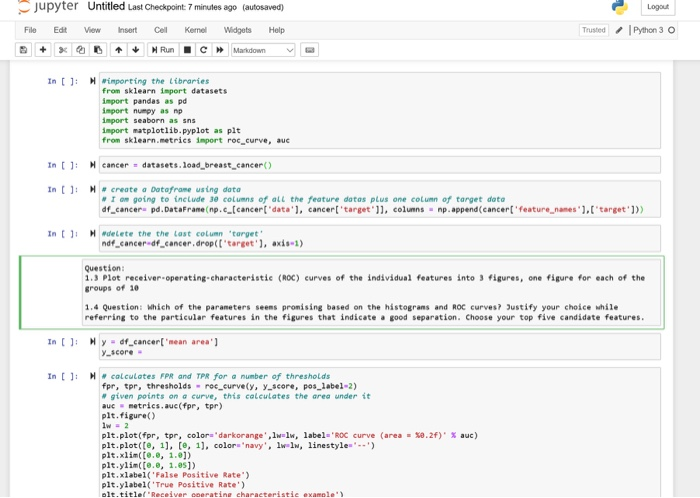
Task: Interrupt the kernel with stop icon
Action: click(188, 50)
